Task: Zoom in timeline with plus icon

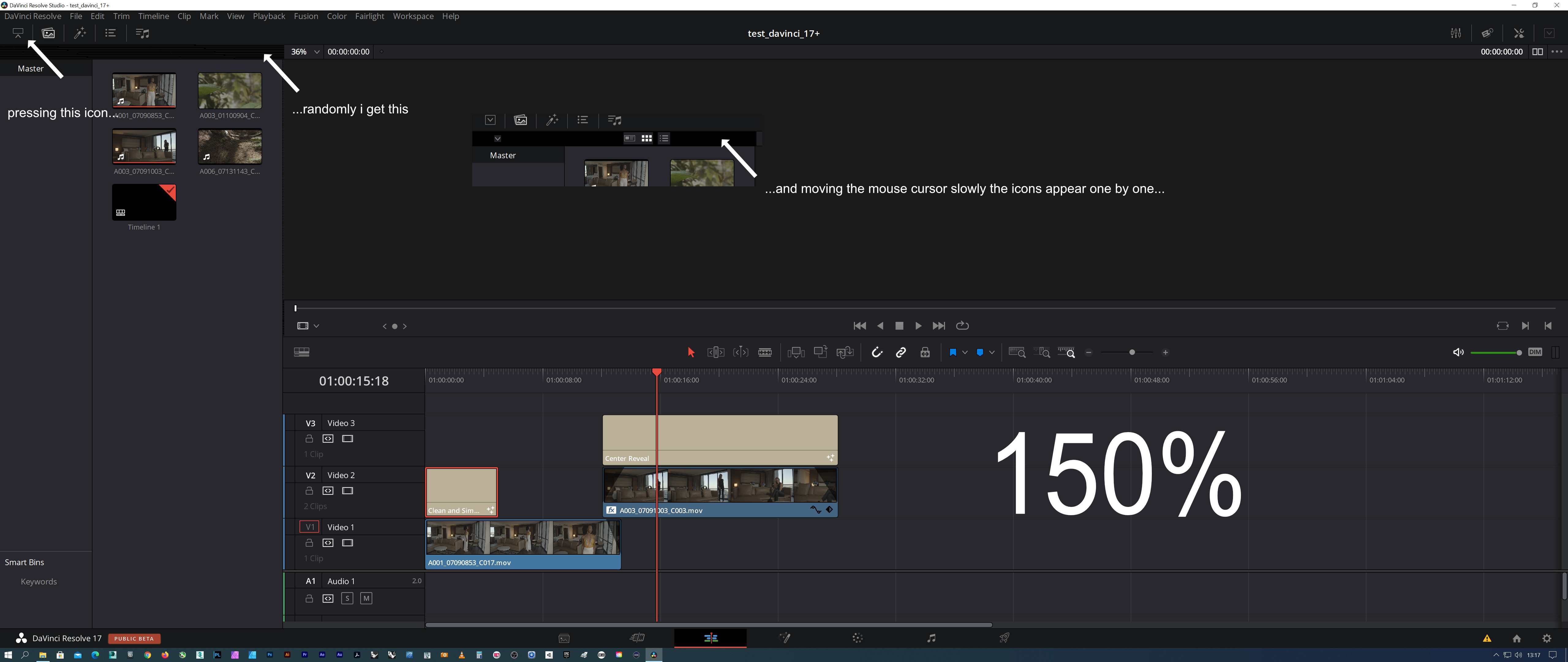Action: click(x=1165, y=353)
